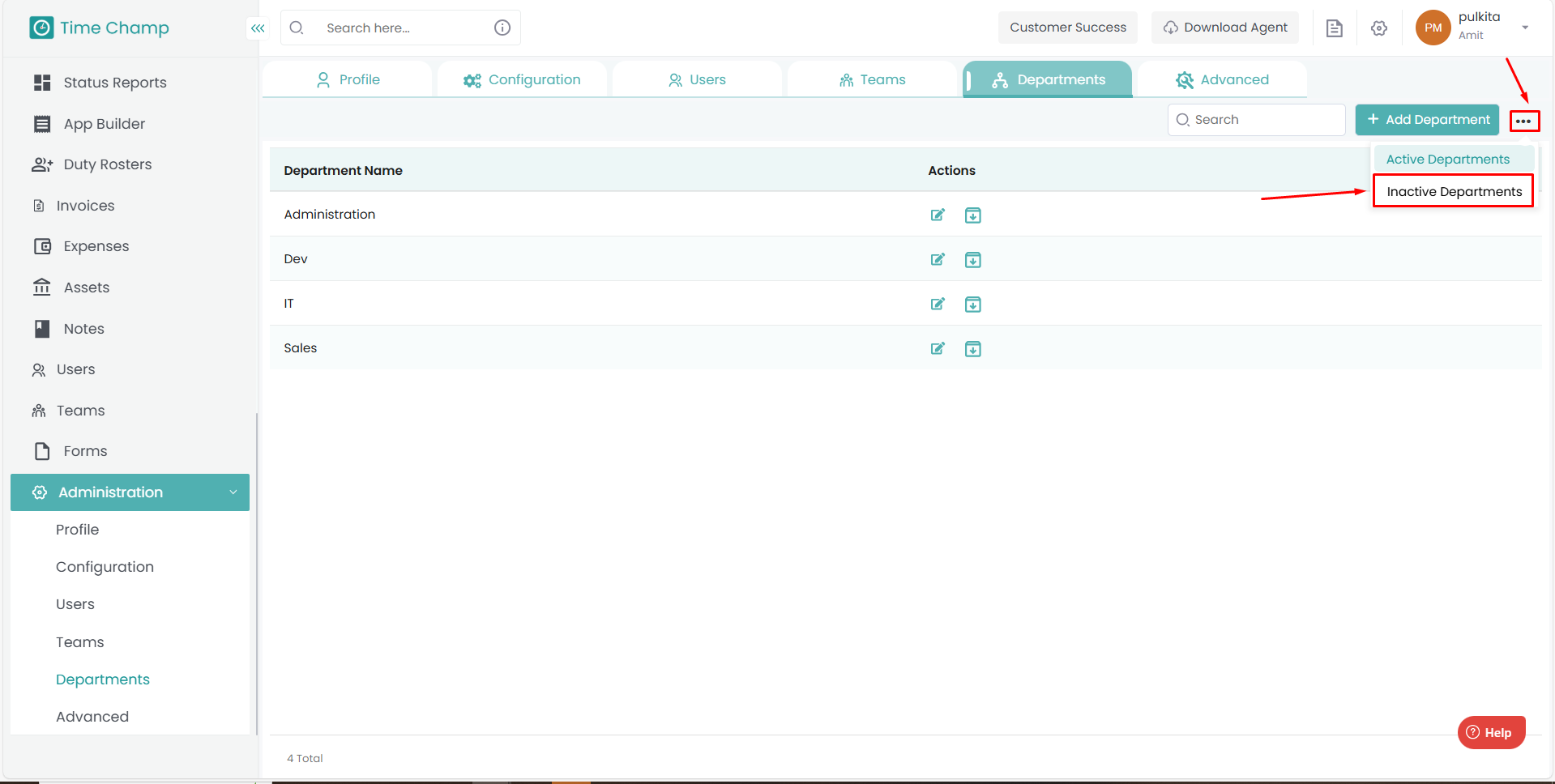
Task: Click the Actions column header
Action: (x=952, y=171)
